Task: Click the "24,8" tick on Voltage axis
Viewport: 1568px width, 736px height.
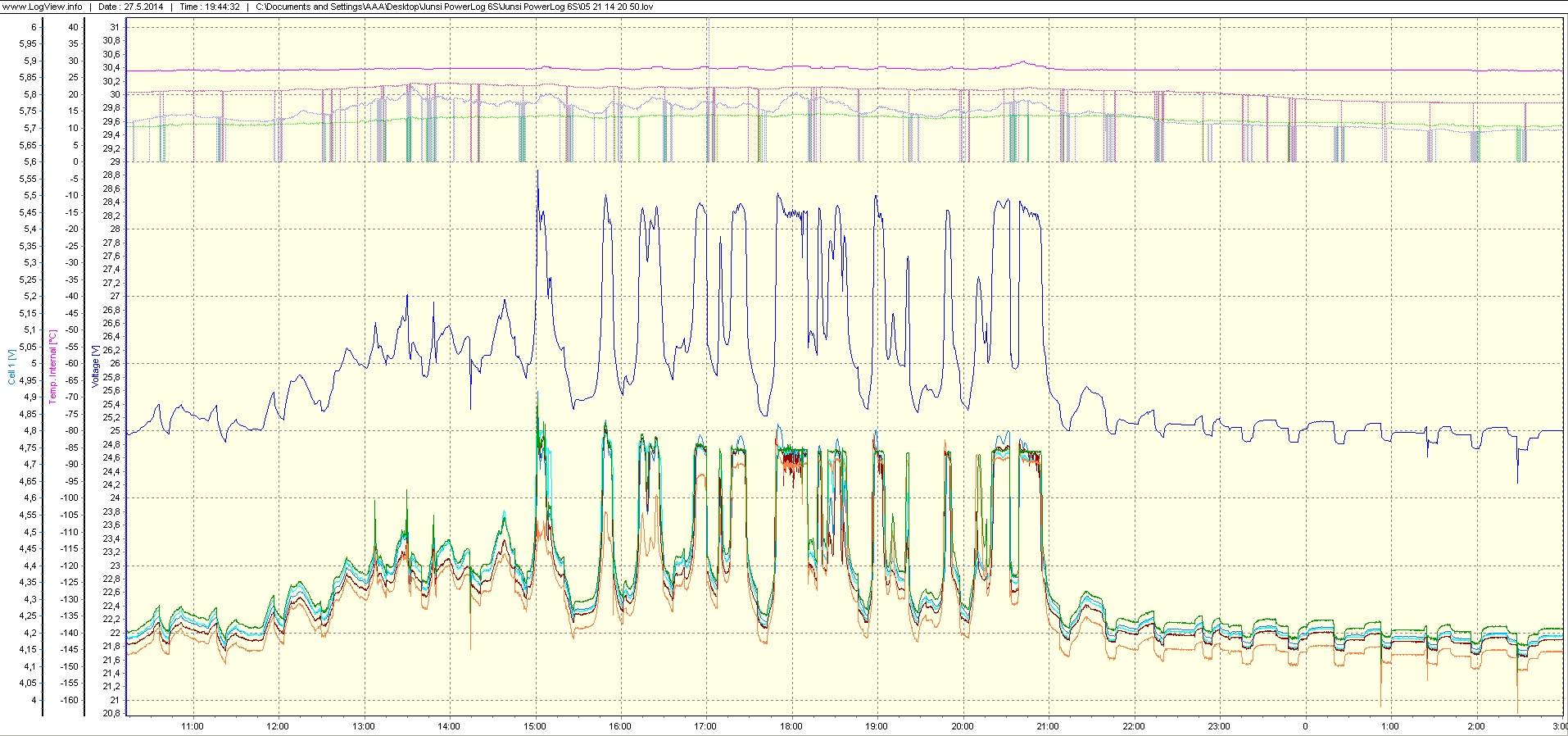Action: (x=112, y=444)
